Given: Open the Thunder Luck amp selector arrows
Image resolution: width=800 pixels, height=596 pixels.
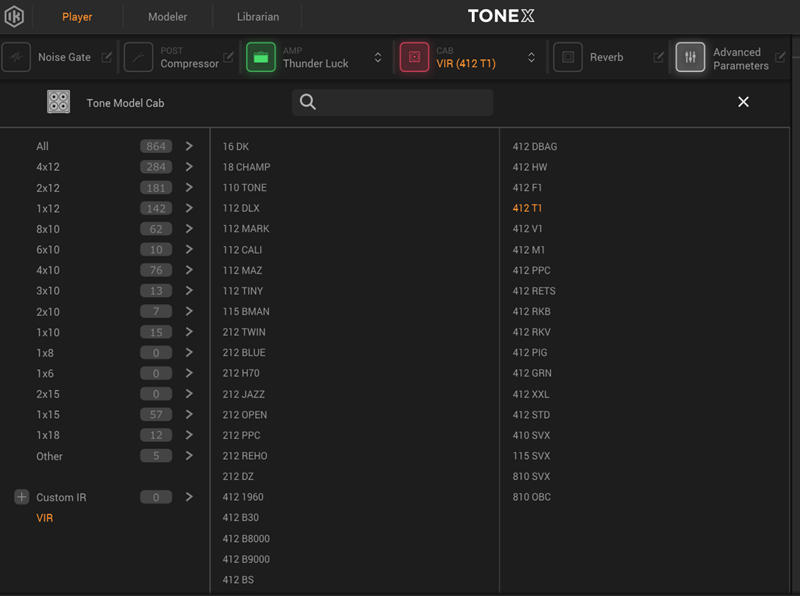Looking at the screenshot, I should (378, 57).
